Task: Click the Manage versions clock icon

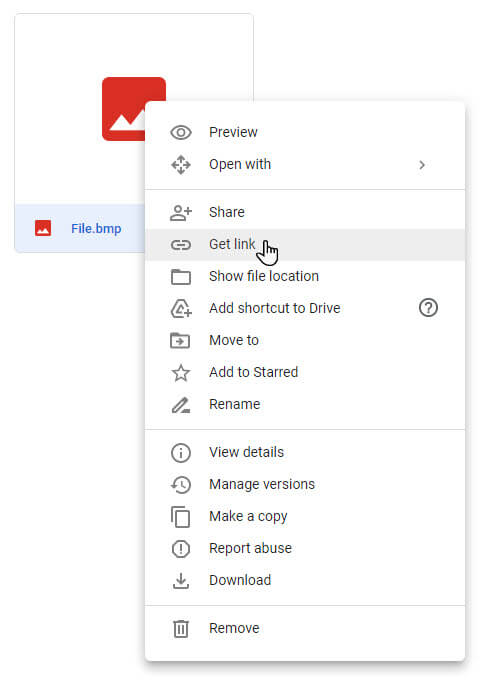Action: pyautogui.click(x=181, y=485)
